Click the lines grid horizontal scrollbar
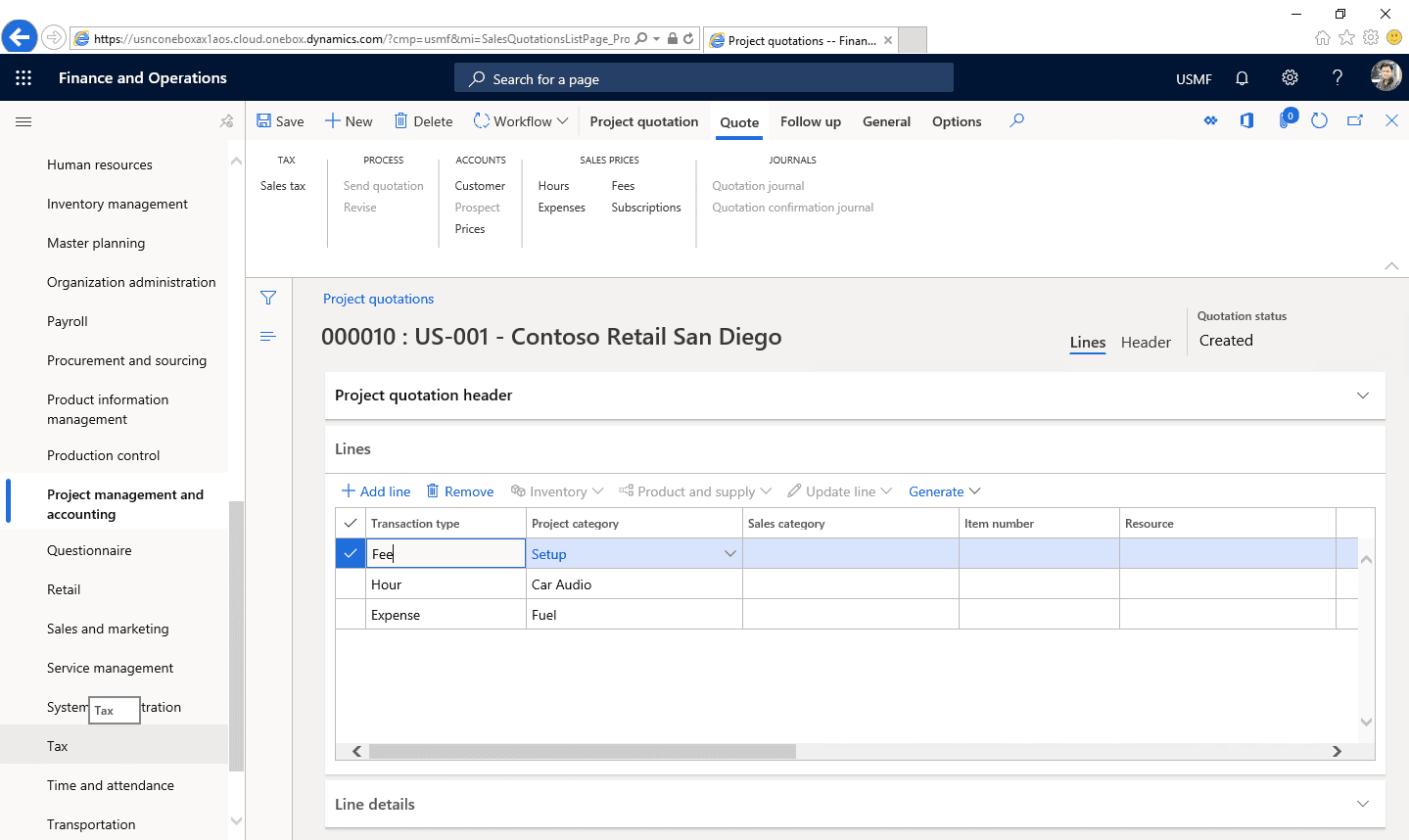The image size is (1409, 840). tap(583, 752)
